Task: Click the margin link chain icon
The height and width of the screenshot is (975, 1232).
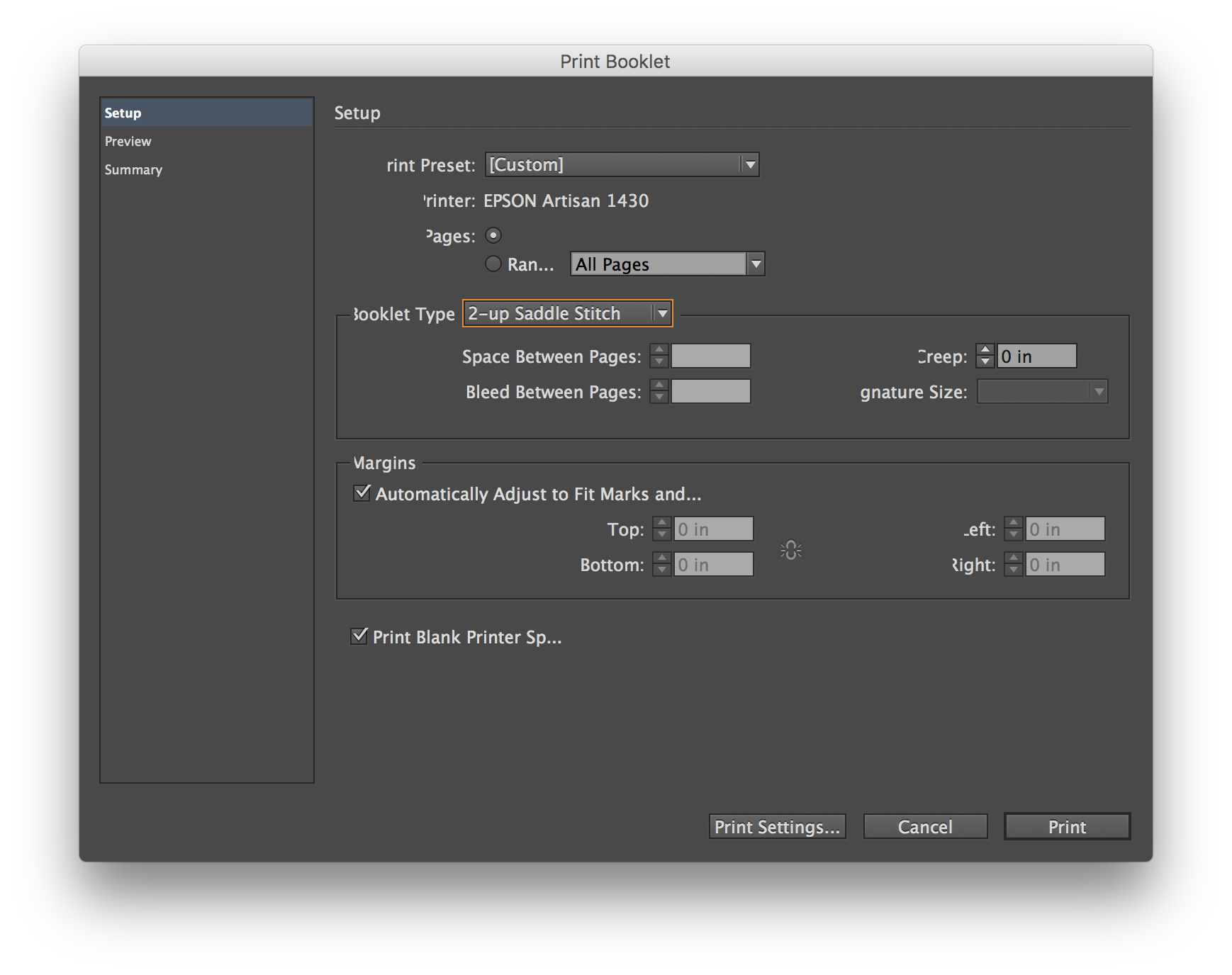Action: tap(790, 550)
